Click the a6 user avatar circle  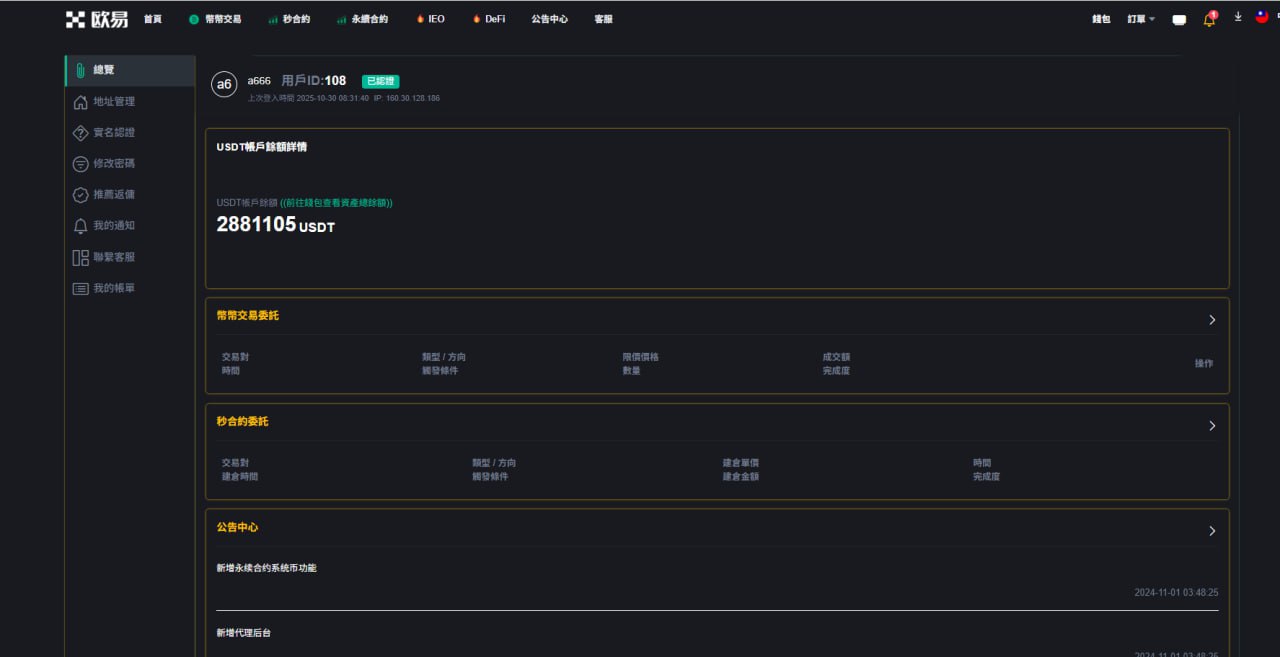click(224, 85)
